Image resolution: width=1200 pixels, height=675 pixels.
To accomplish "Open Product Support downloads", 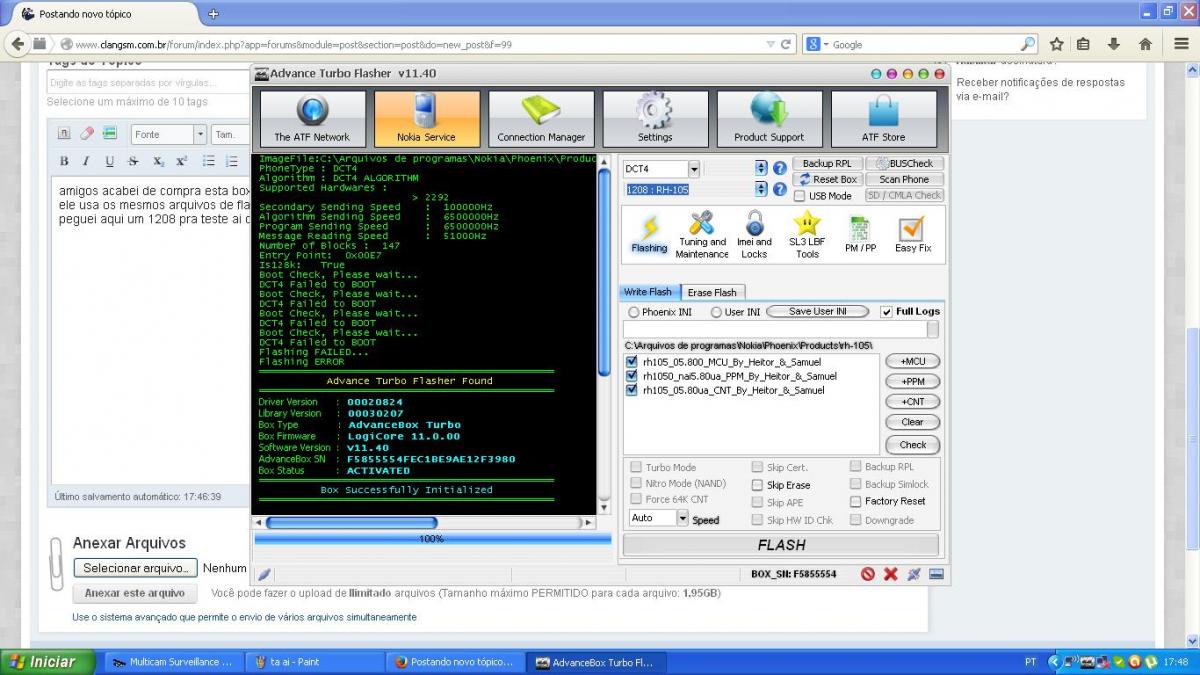I will 769,119.
